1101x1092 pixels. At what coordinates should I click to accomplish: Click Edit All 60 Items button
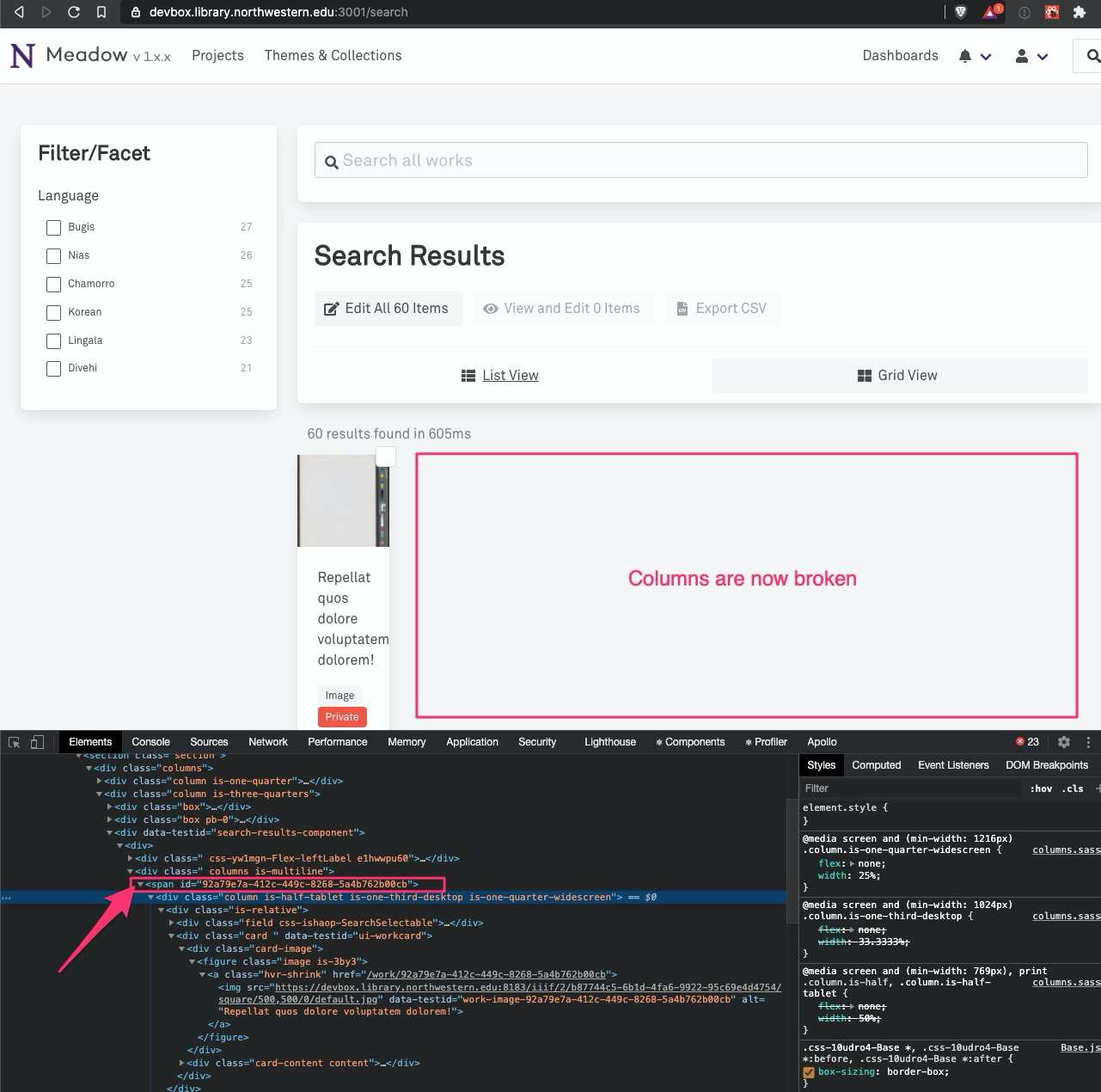(x=388, y=309)
